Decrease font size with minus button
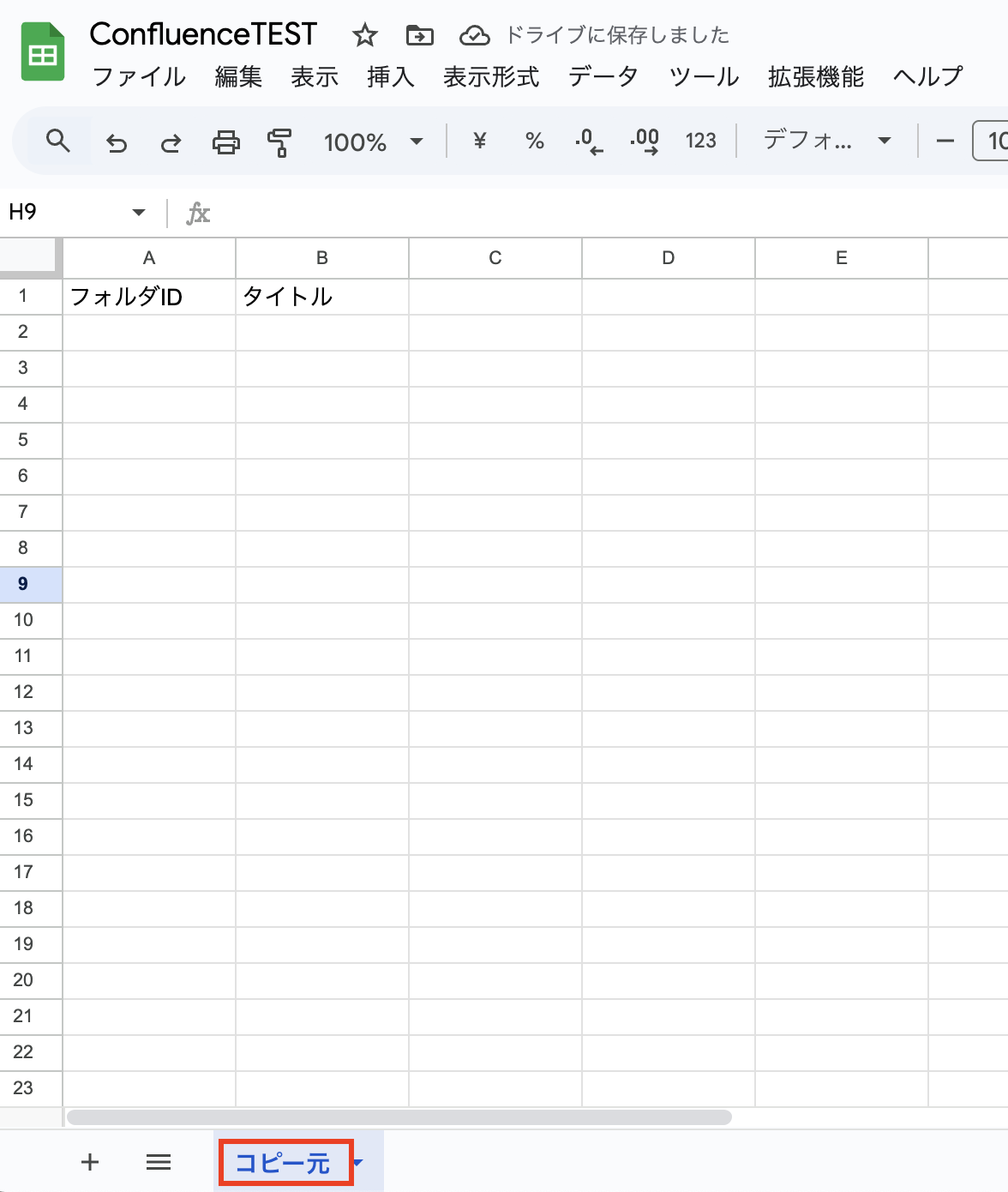 point(945,141)
